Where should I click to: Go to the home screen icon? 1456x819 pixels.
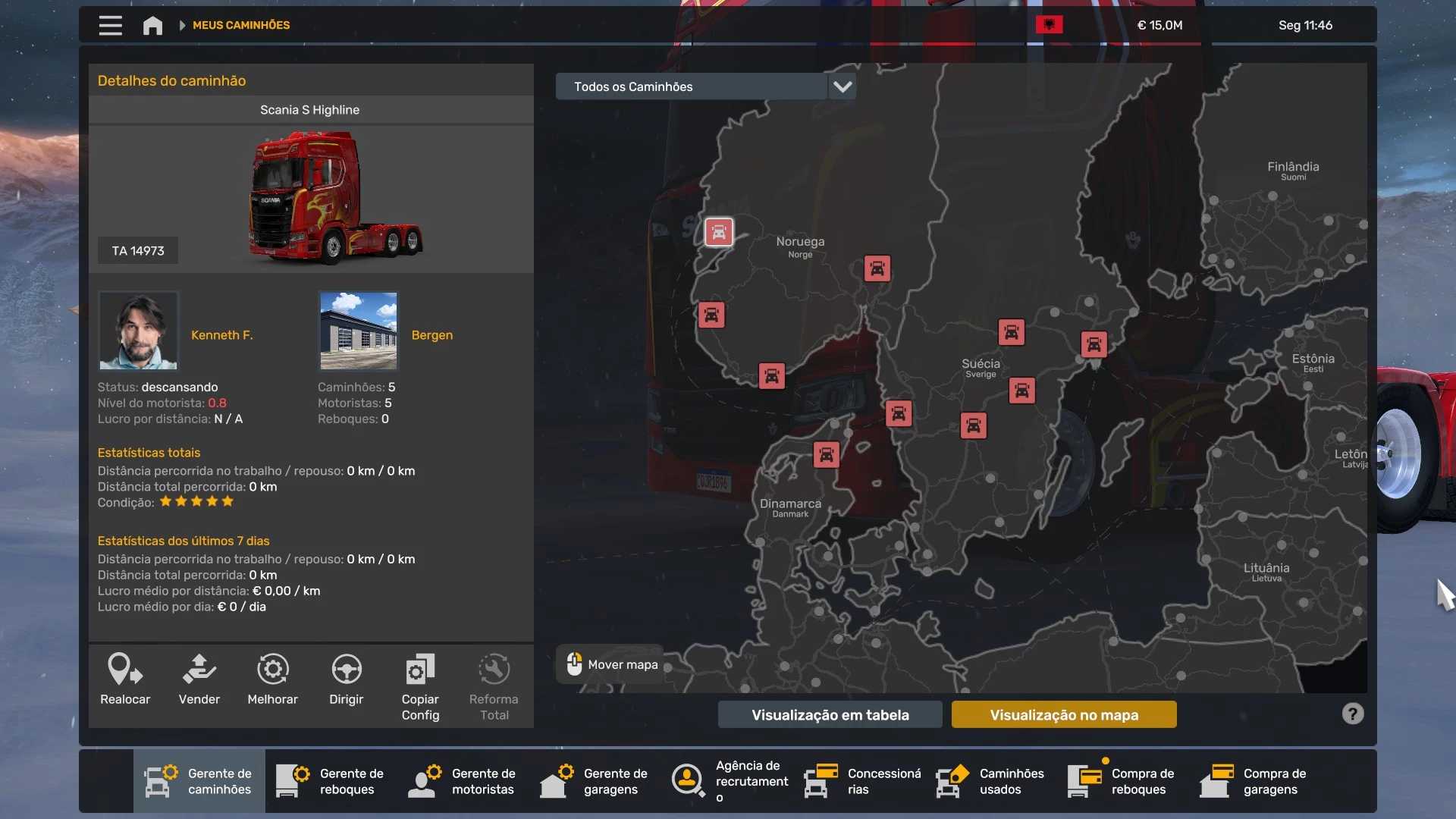(152, 25)
